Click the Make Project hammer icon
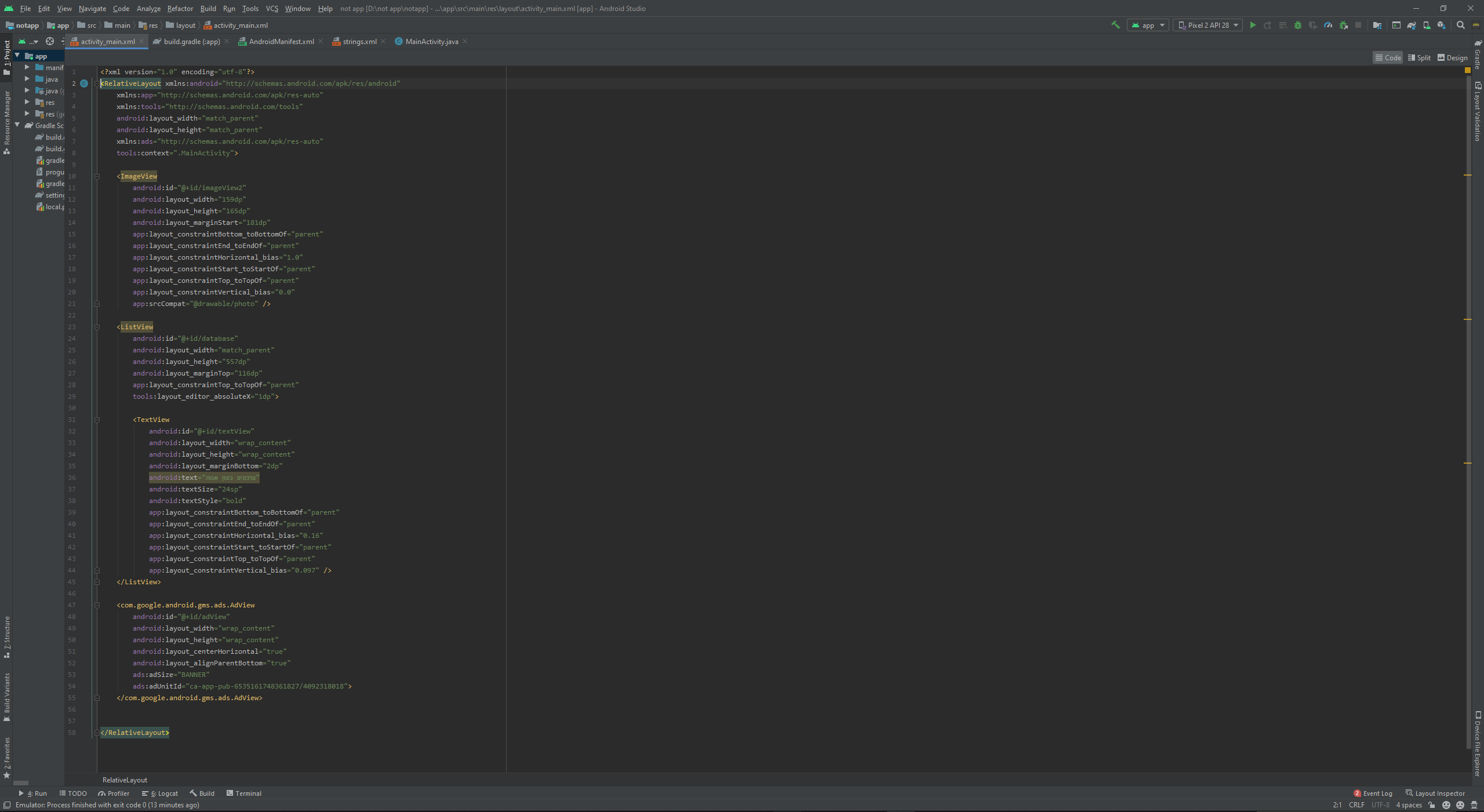The image size is (1484, 812). pyautogui.click(x=1115, y=25)
